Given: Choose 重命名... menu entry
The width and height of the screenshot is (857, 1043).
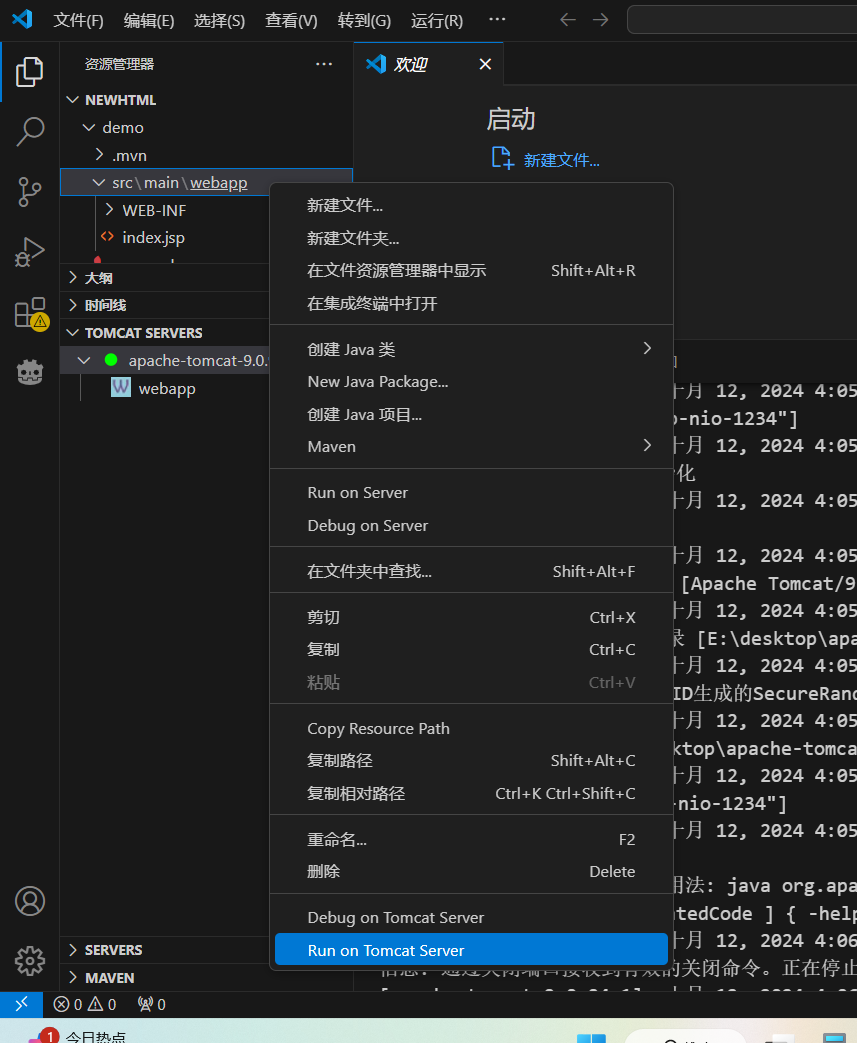Looking at the screenshot, I should pos(472,839).
